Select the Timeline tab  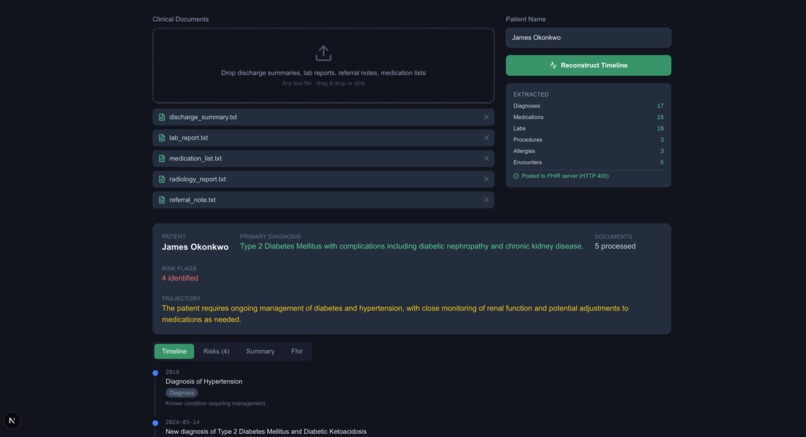(174, 351)
